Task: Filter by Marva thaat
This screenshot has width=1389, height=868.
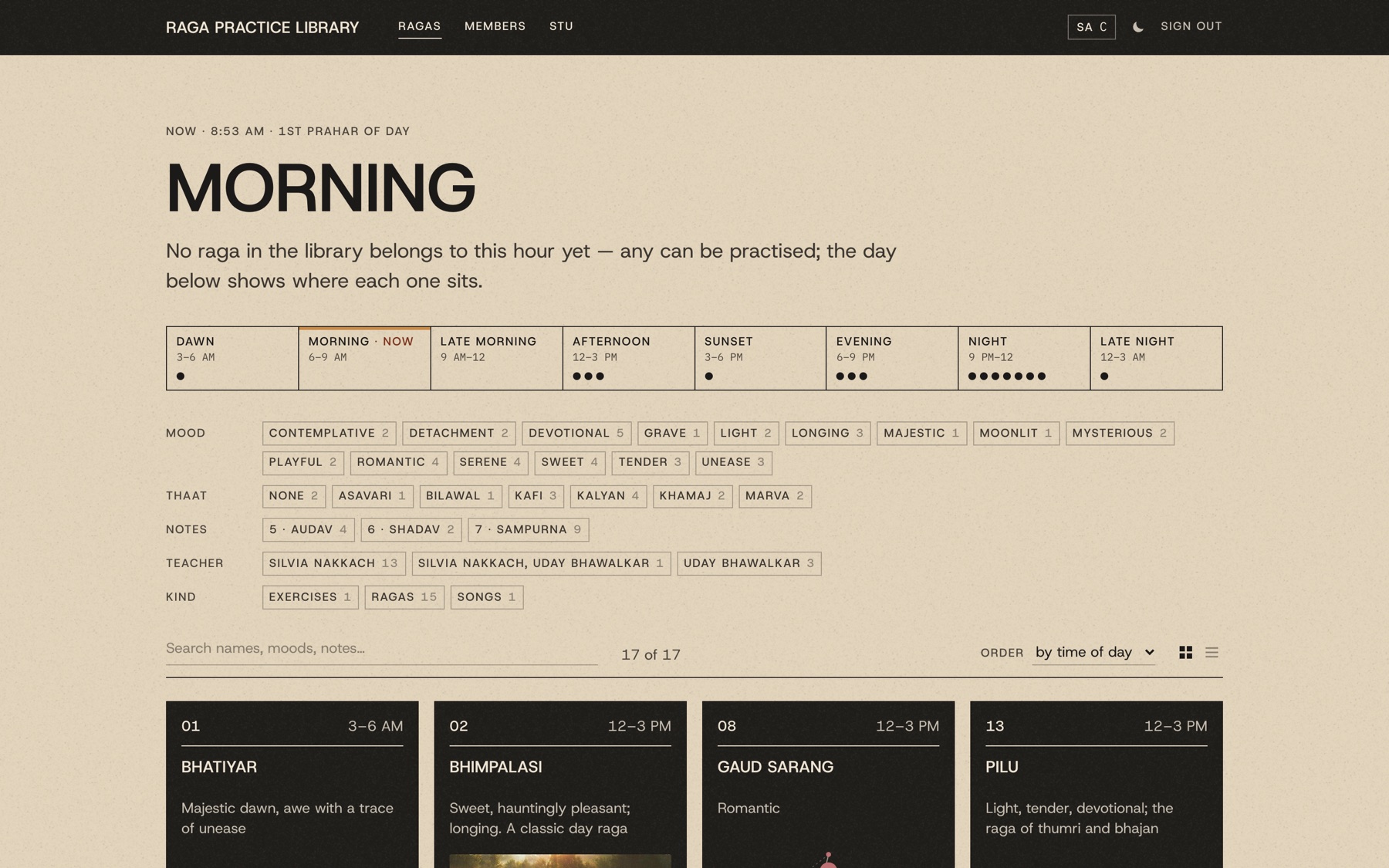Action: [x=775, y=496]
